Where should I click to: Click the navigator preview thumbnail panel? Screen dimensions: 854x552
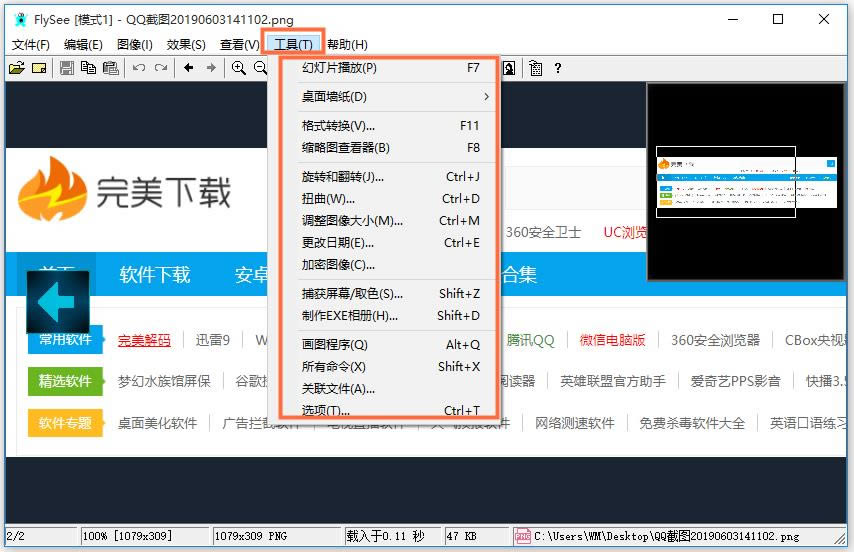point(745,182)
